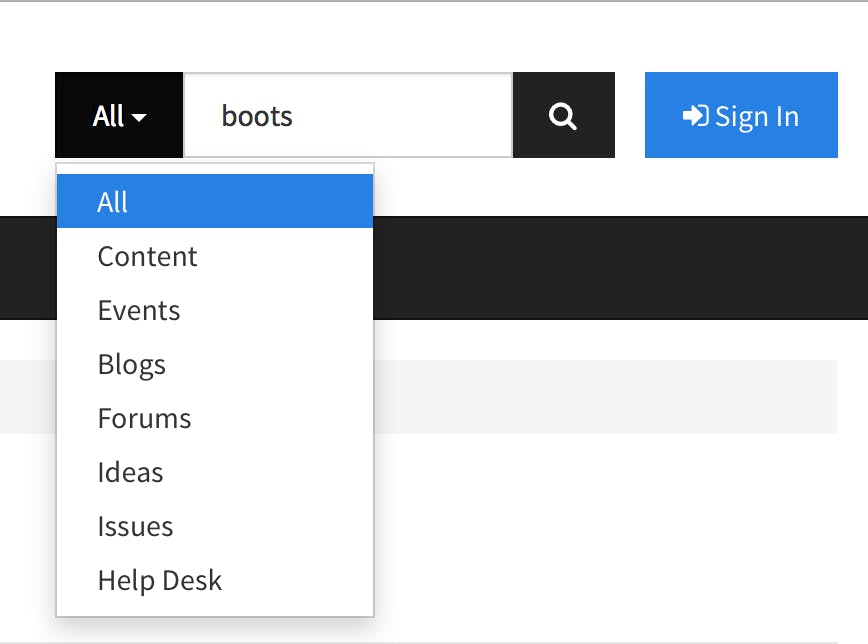The image size is (868, 644).
Task: Select Ideas from the dropdown list
Action: point(130,472)
